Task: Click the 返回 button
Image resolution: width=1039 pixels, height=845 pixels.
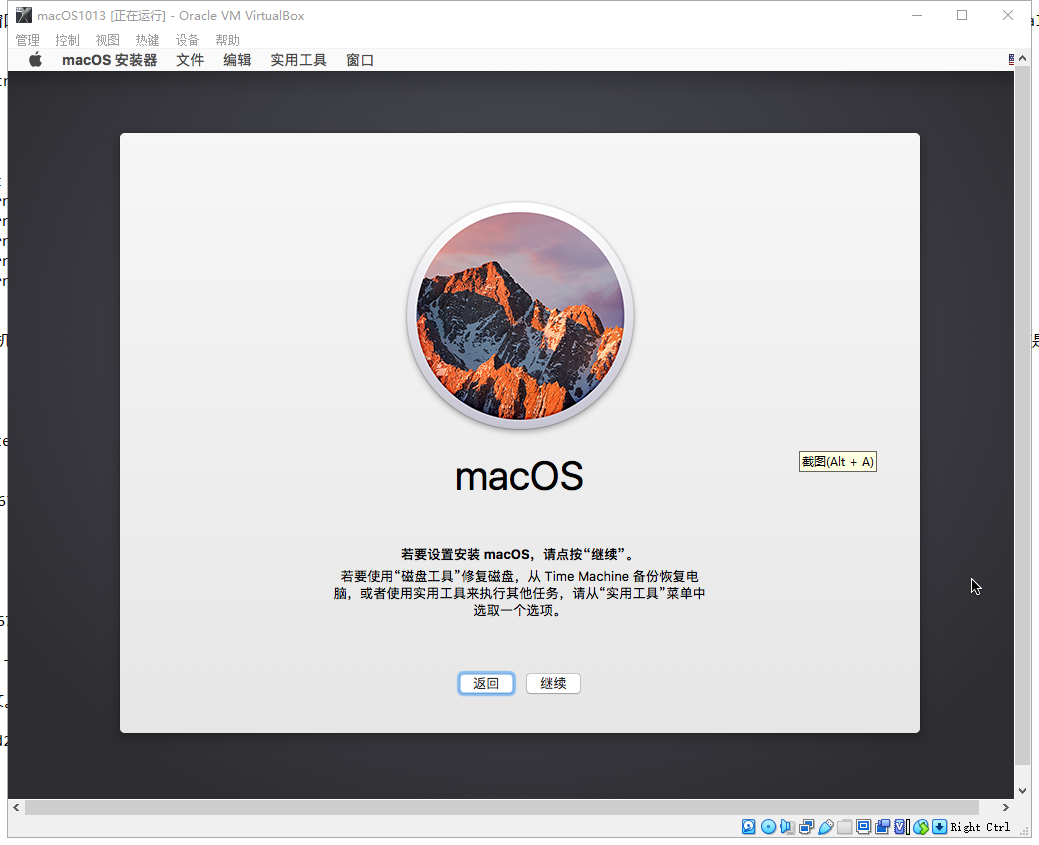Action: [486, 683]
